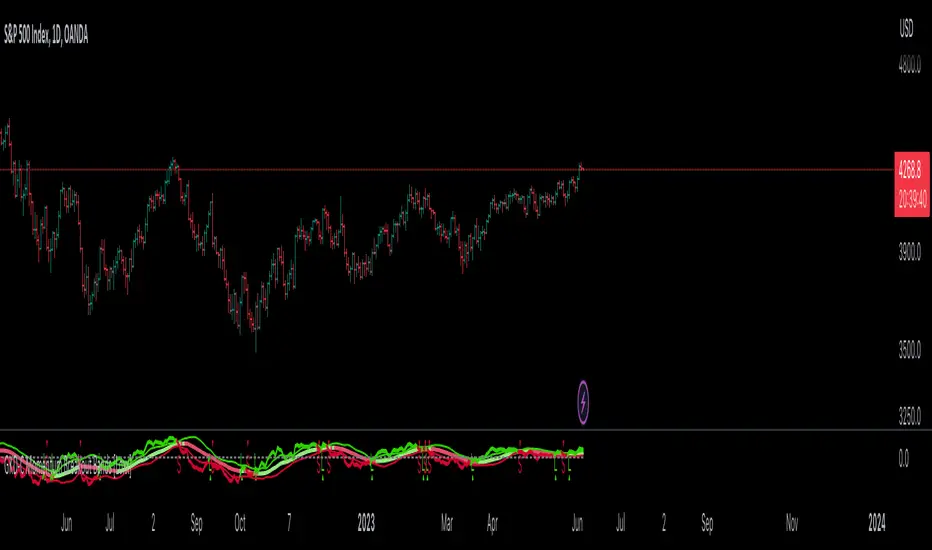Click the purple lightning bolt event icon
The image size is (932, 550).
(x=583, y=403)
